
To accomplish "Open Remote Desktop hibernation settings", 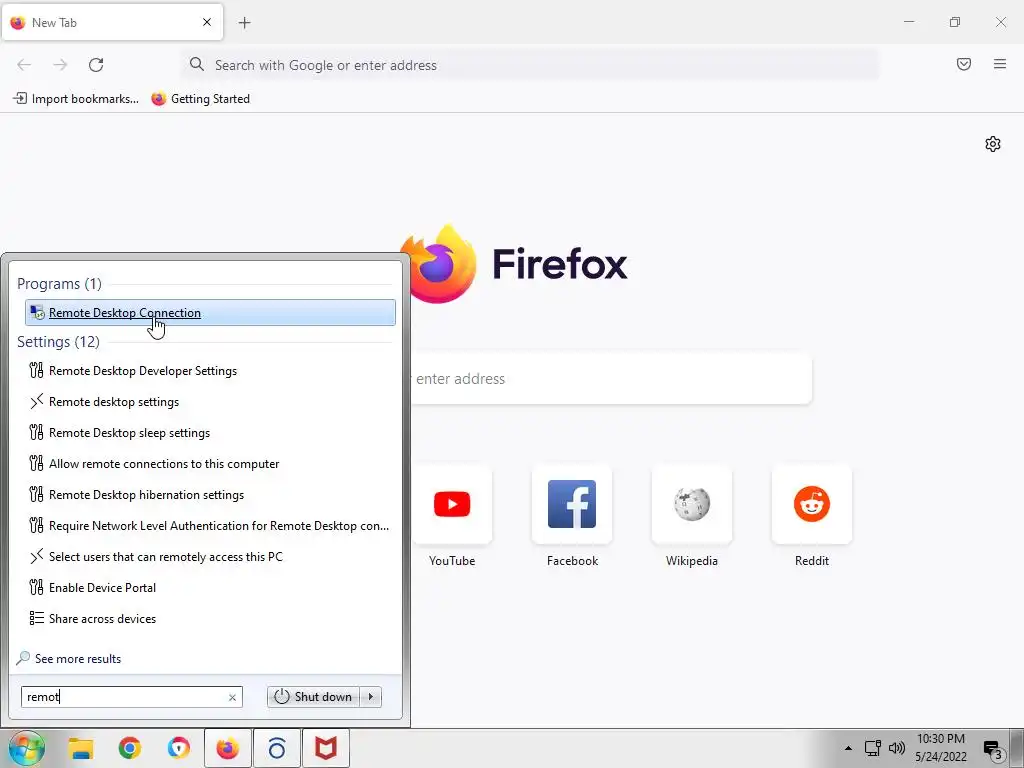I will coord(136,495).
